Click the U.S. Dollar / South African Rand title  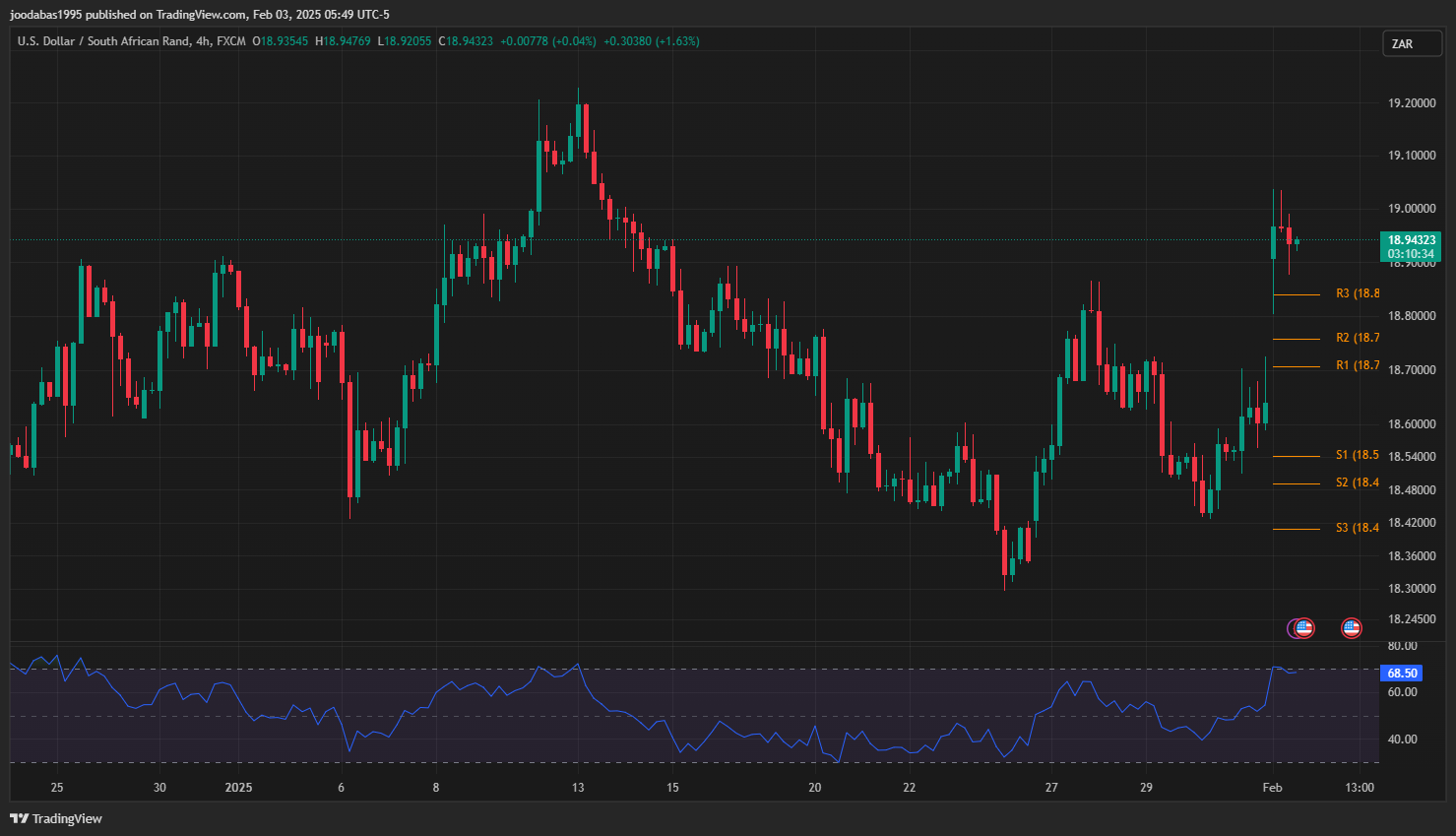click(x=131, y=41)
